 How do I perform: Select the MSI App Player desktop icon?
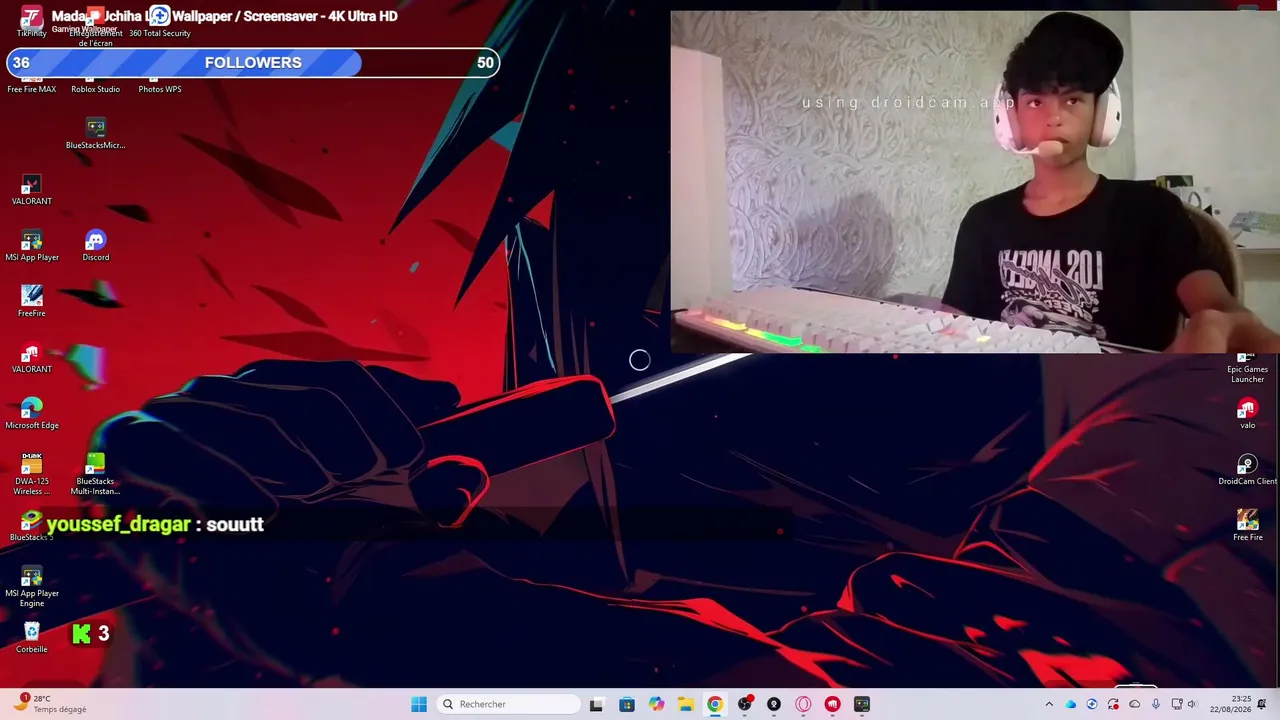tap(32, 247)
